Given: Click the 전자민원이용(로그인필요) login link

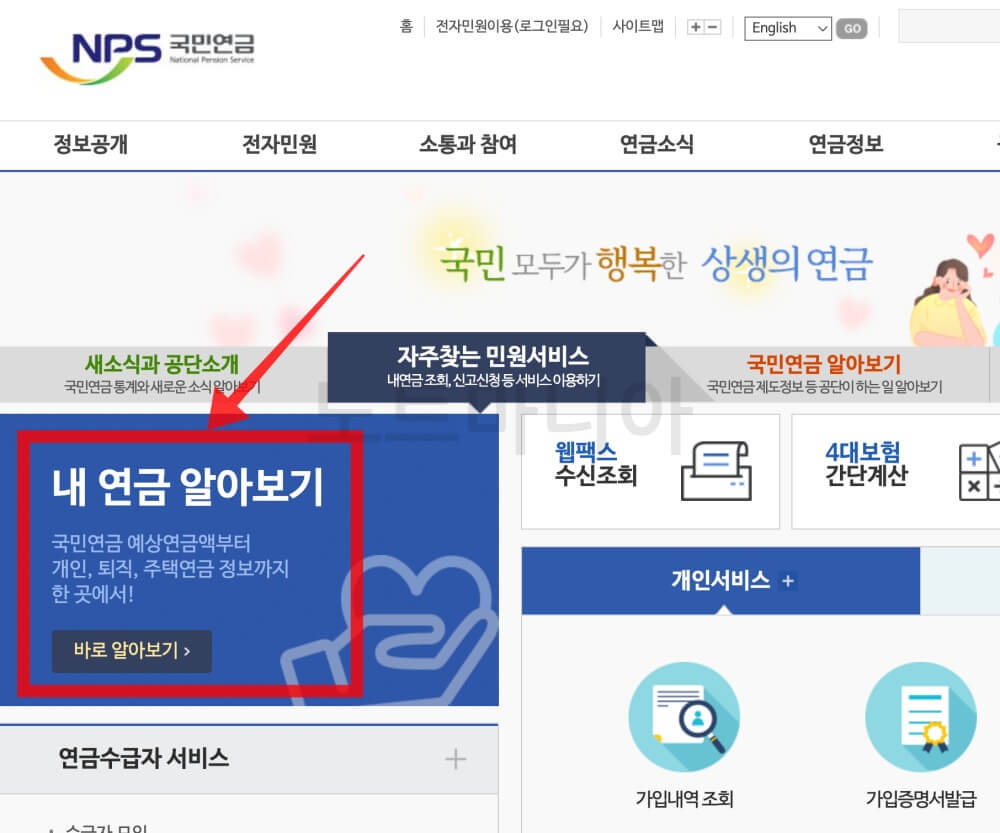Looking at the screenshot, I should [x=514, y=27].
